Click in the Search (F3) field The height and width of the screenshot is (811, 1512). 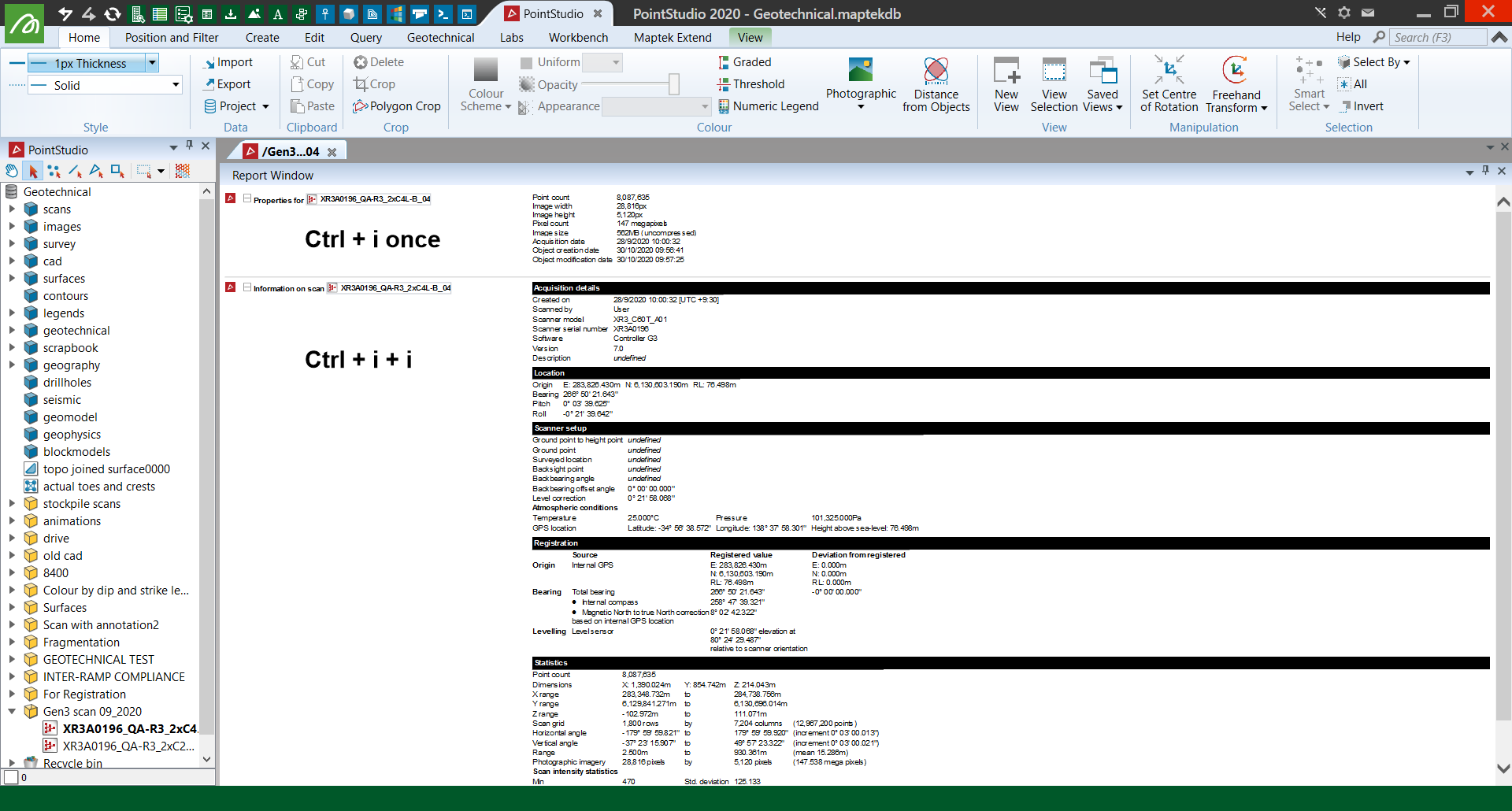click(1437, 38)
